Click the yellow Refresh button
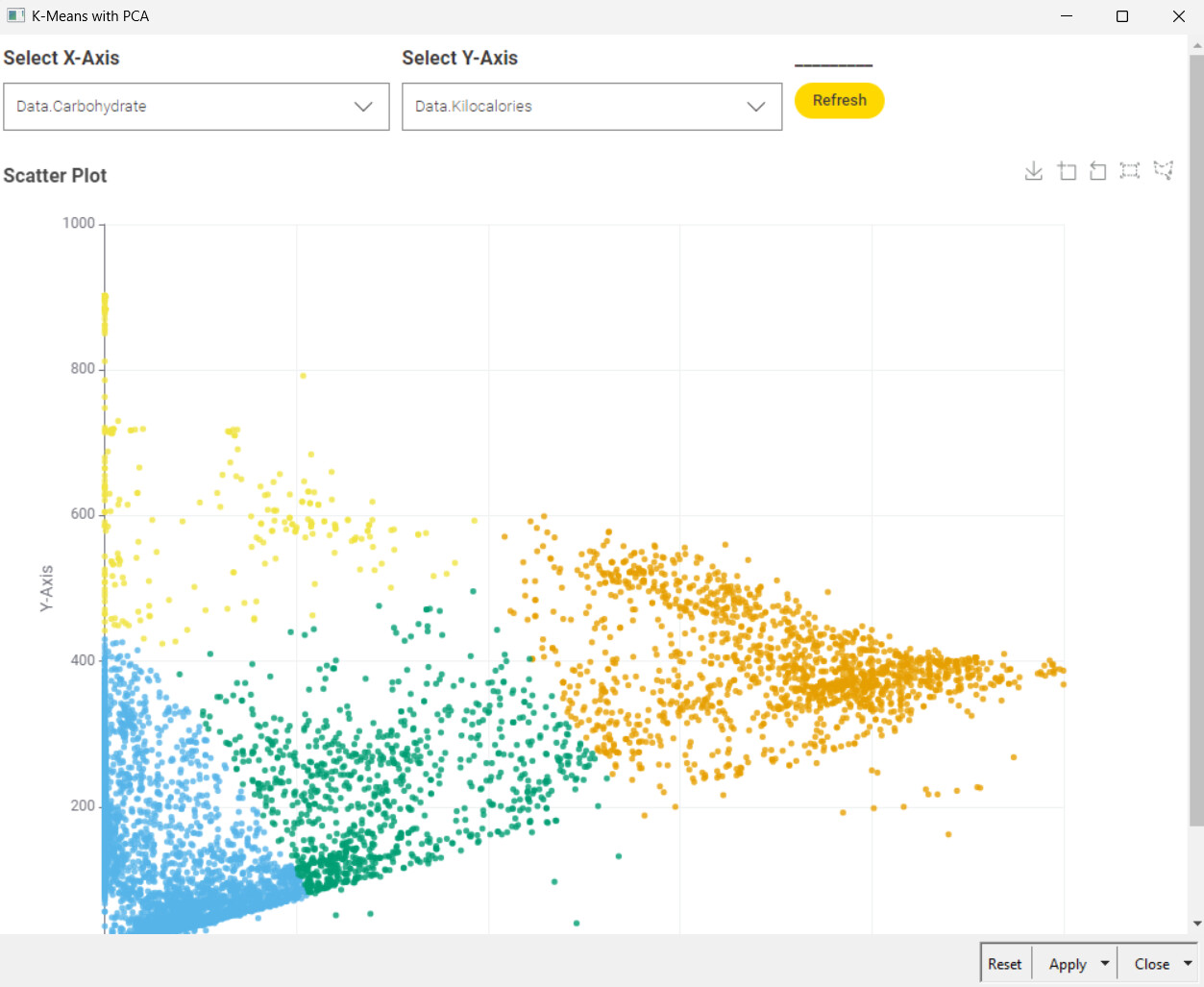 [840, 100]
